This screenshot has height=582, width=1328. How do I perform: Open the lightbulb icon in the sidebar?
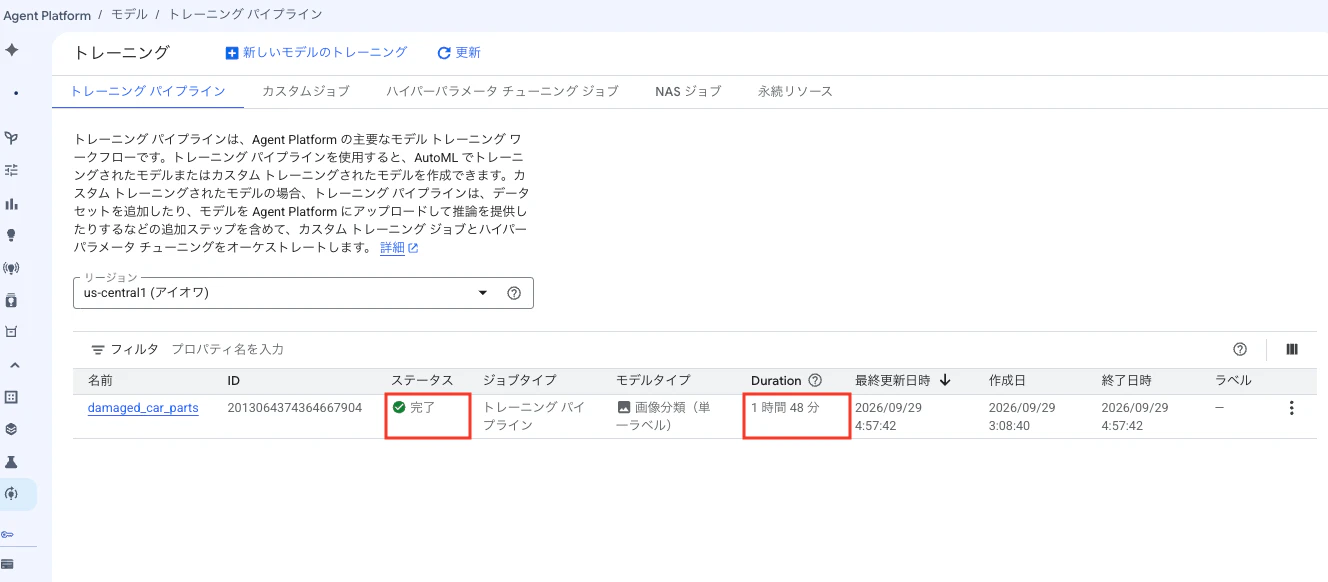12,235
